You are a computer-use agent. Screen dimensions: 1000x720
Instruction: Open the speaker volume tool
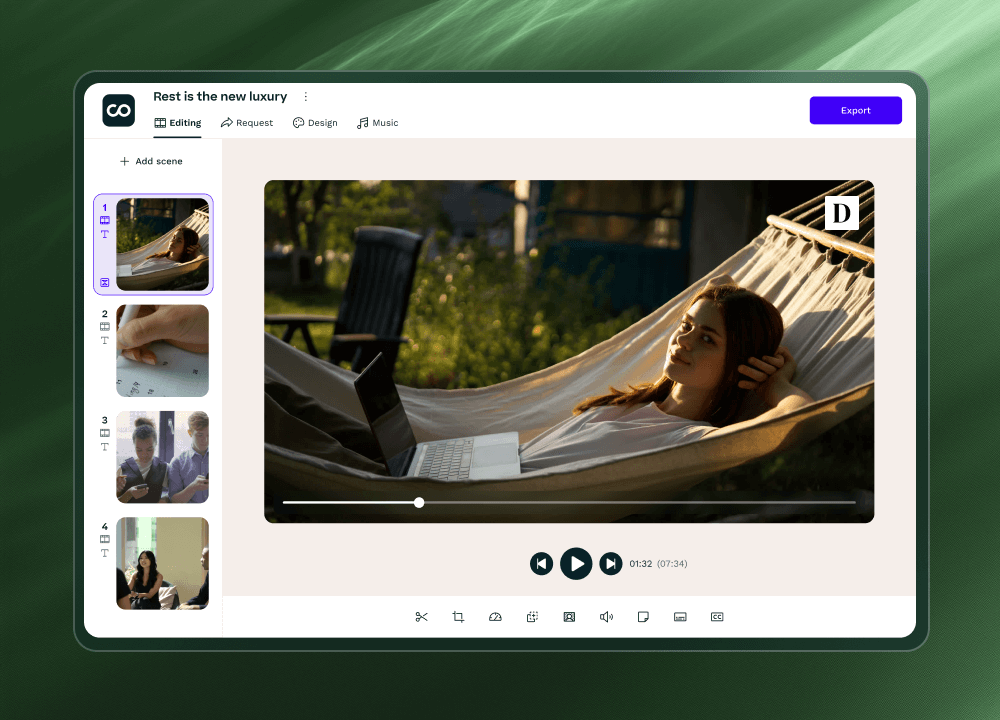point(606,617)
